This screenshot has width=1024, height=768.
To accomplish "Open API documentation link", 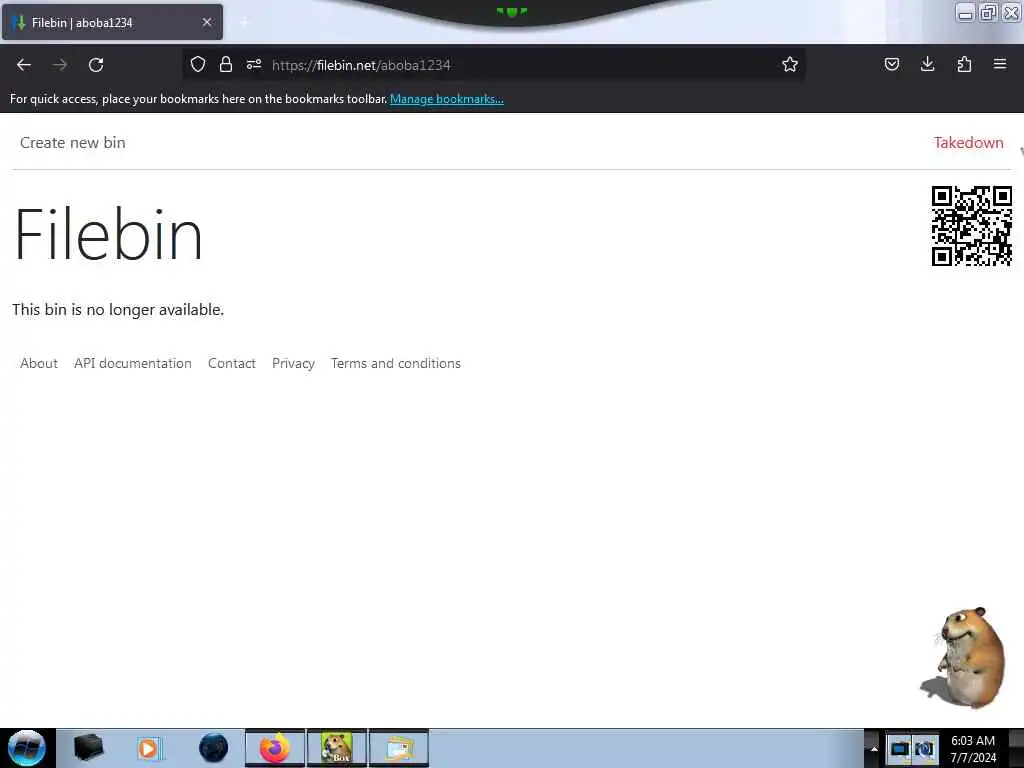I will pyautogui.click(x=133, y=363).
